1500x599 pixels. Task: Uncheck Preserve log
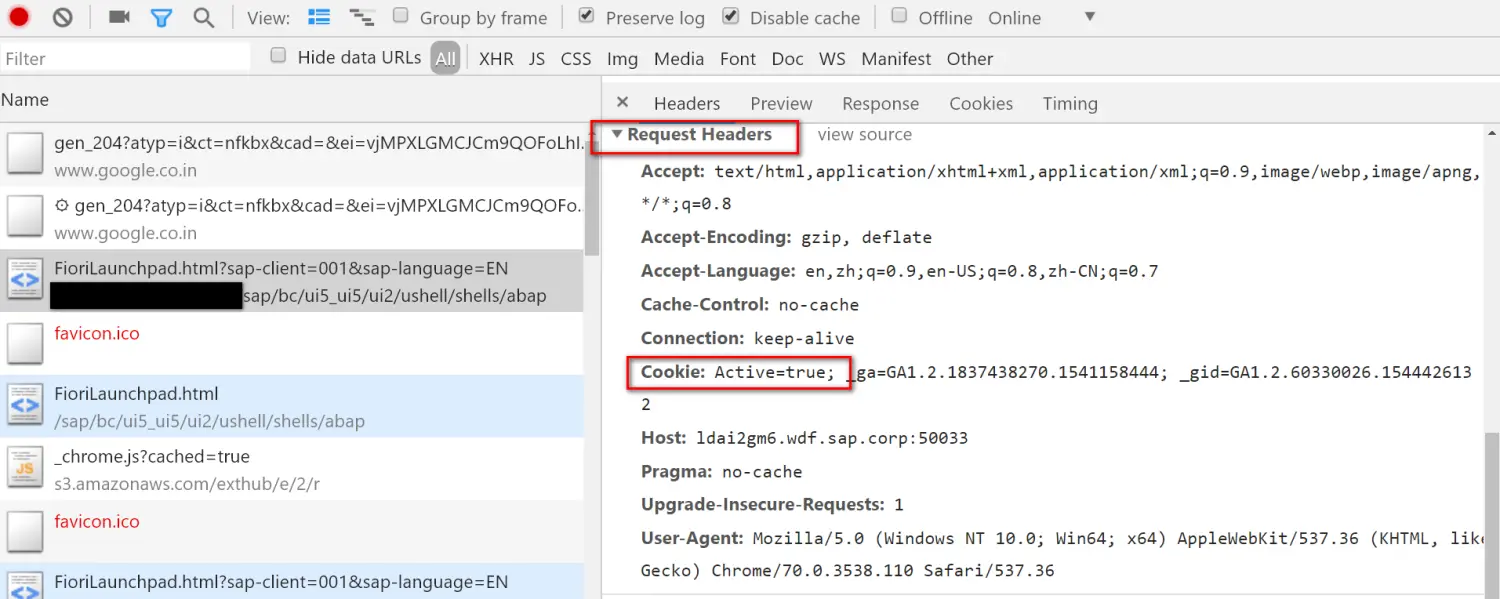pos(587,16)
